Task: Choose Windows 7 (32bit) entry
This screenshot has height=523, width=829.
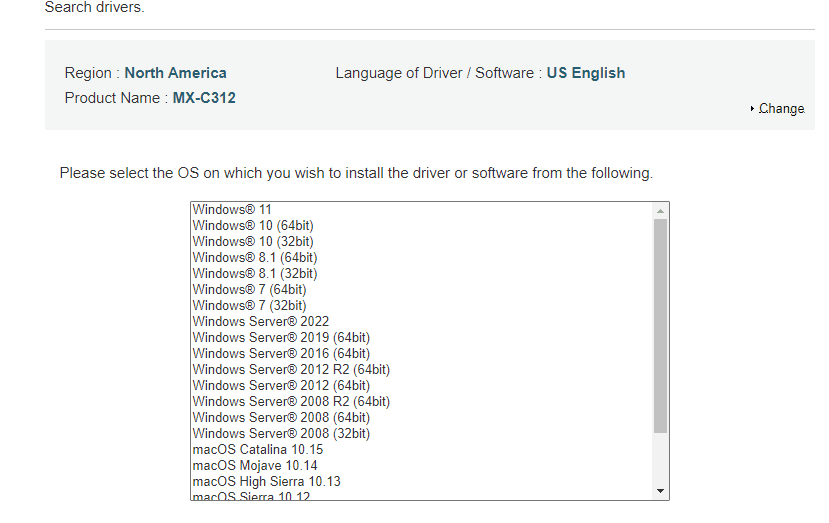Action: tap(249, 306)
